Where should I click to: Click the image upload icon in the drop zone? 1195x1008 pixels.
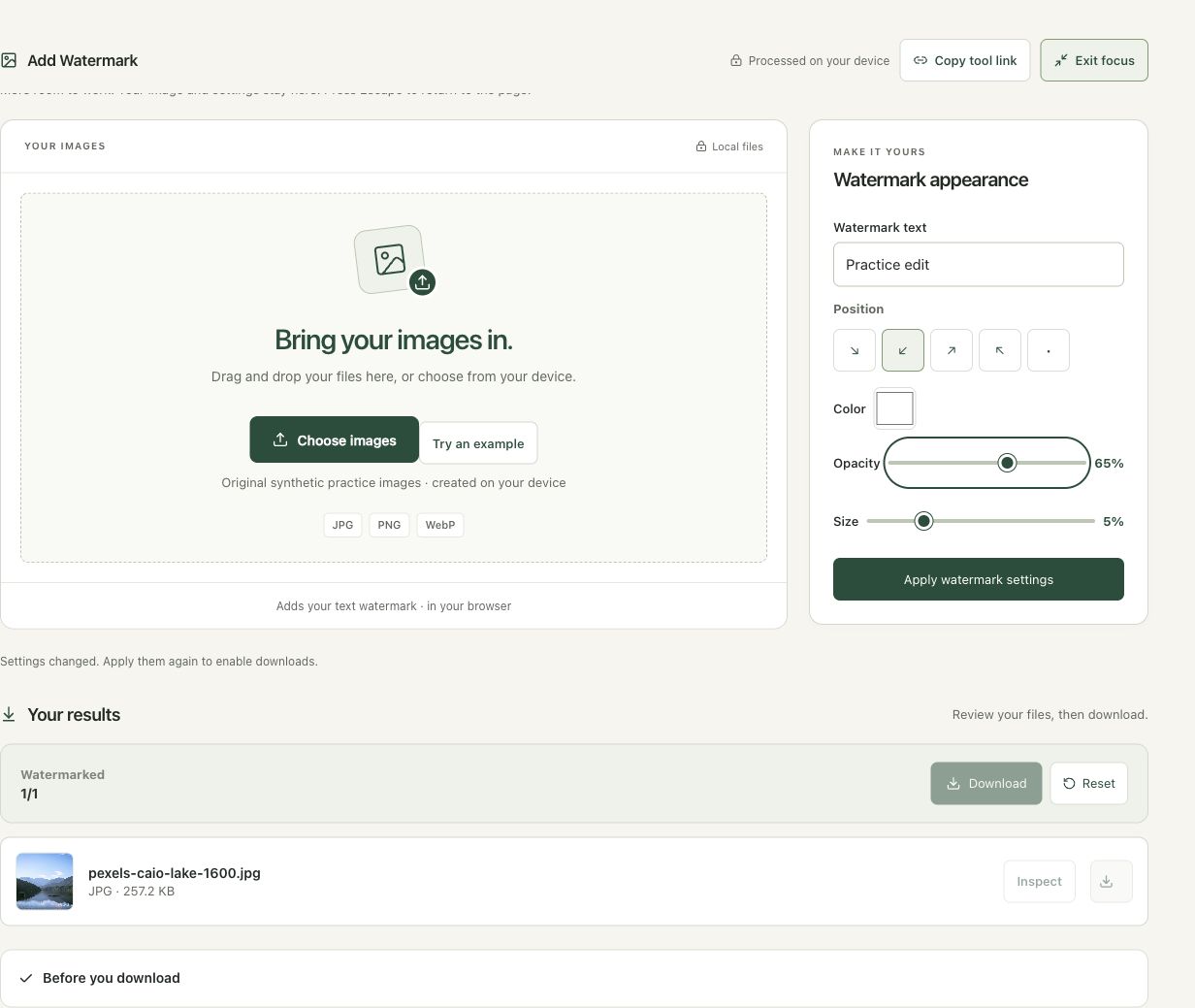click(x=394, y=260)
